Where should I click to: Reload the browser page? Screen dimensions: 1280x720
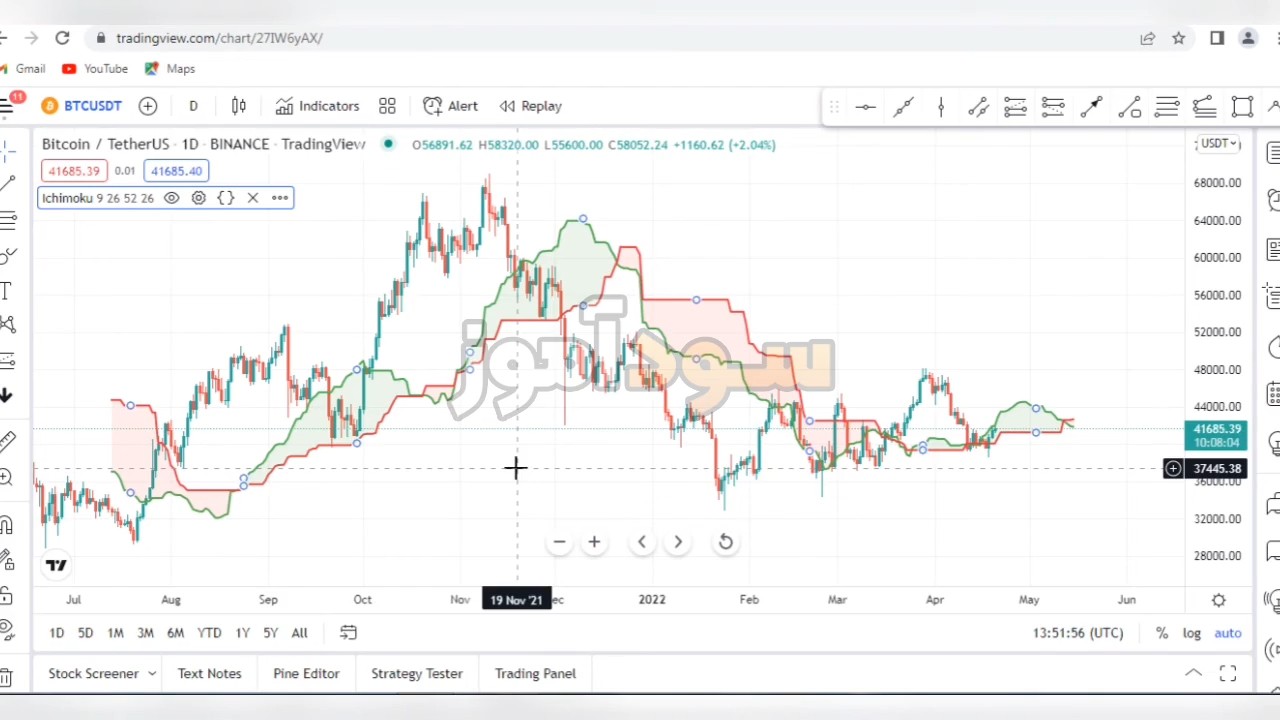click(62, 38)
